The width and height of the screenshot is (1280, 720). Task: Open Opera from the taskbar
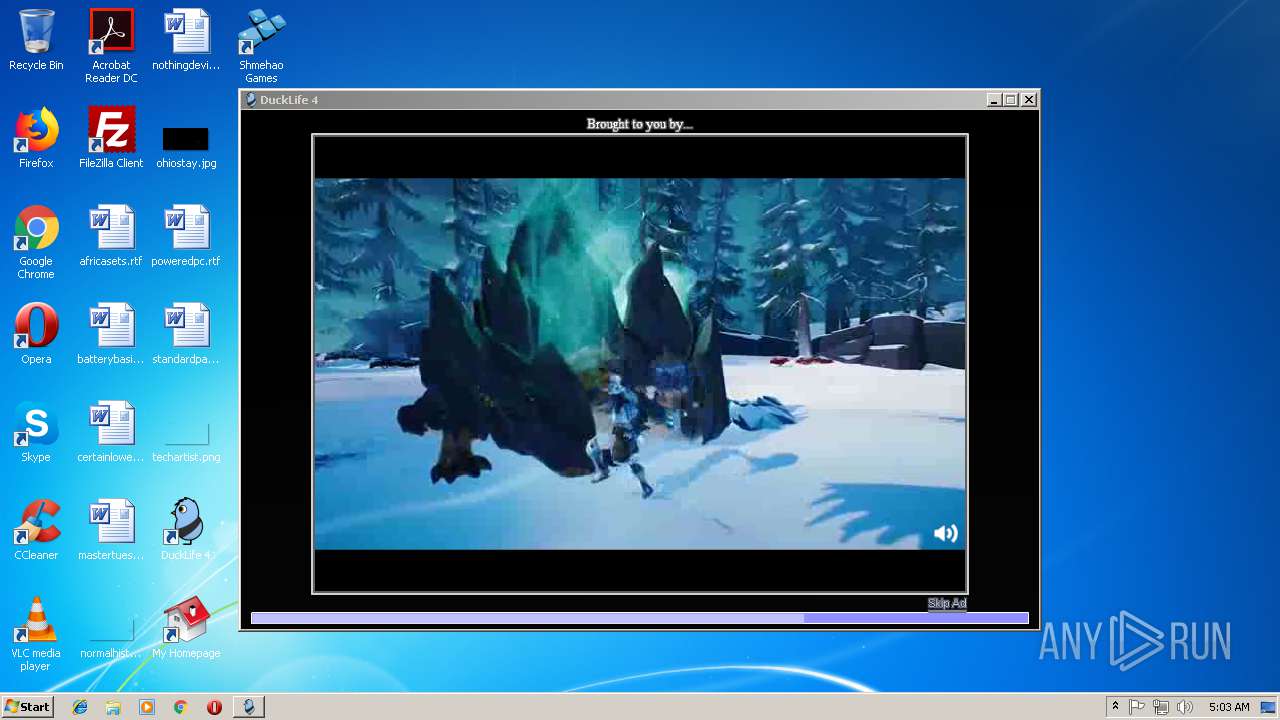click(x=214, y=707)
